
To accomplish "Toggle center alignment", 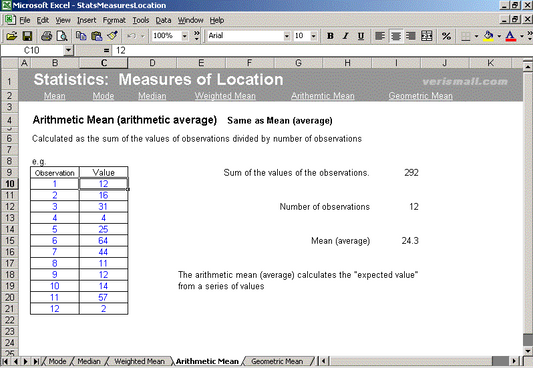I will pos(396,36).
